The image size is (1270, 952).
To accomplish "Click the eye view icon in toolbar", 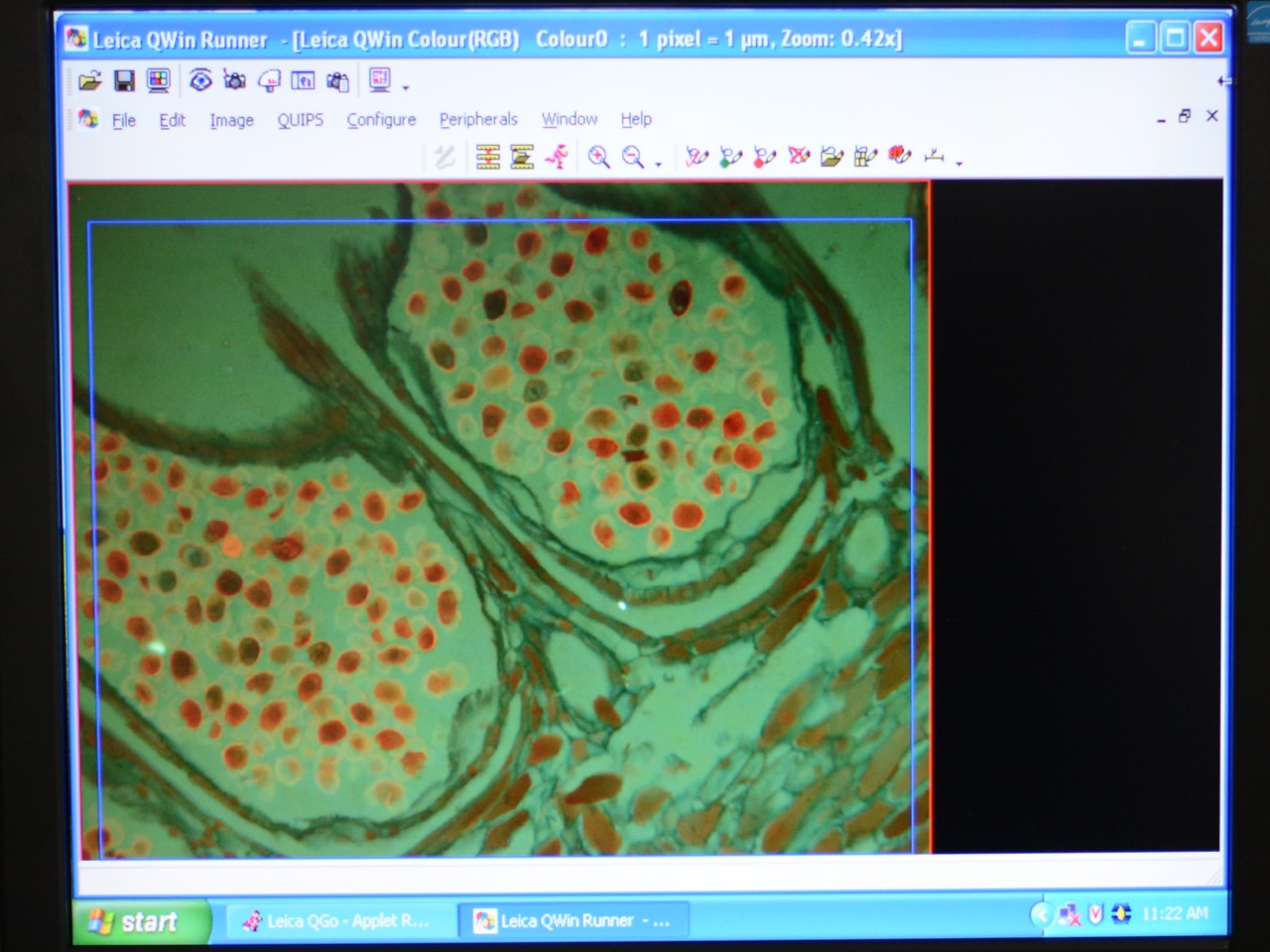I will (x=200, y=80).
